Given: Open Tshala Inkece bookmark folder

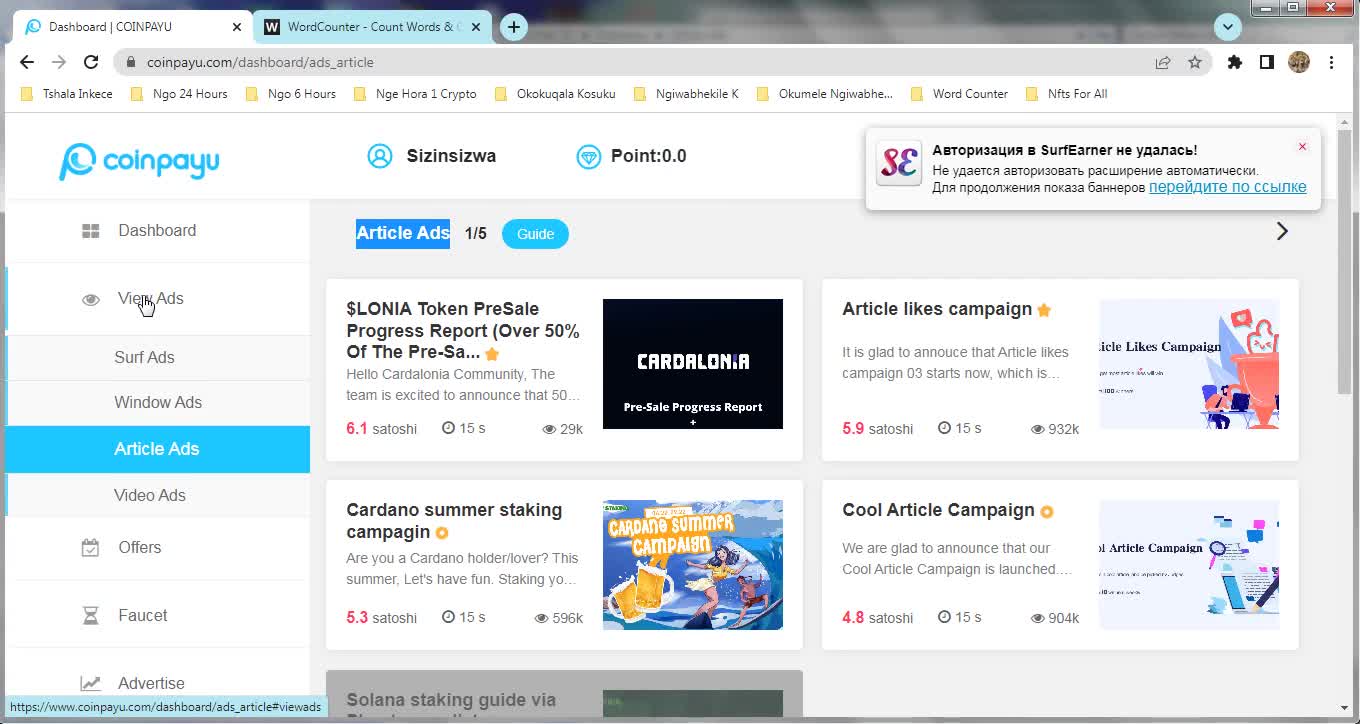Looking at the screenshot, I should 67,94.
